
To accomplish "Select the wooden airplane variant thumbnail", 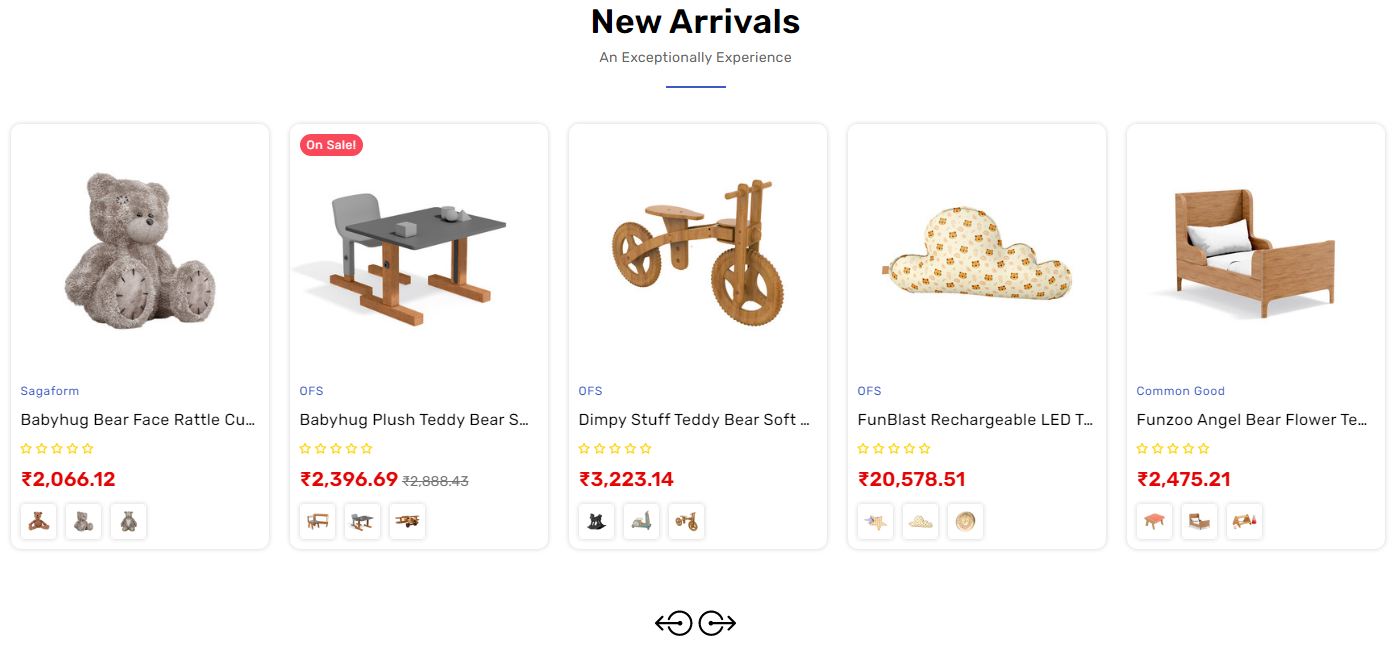I will coord(407,521).
